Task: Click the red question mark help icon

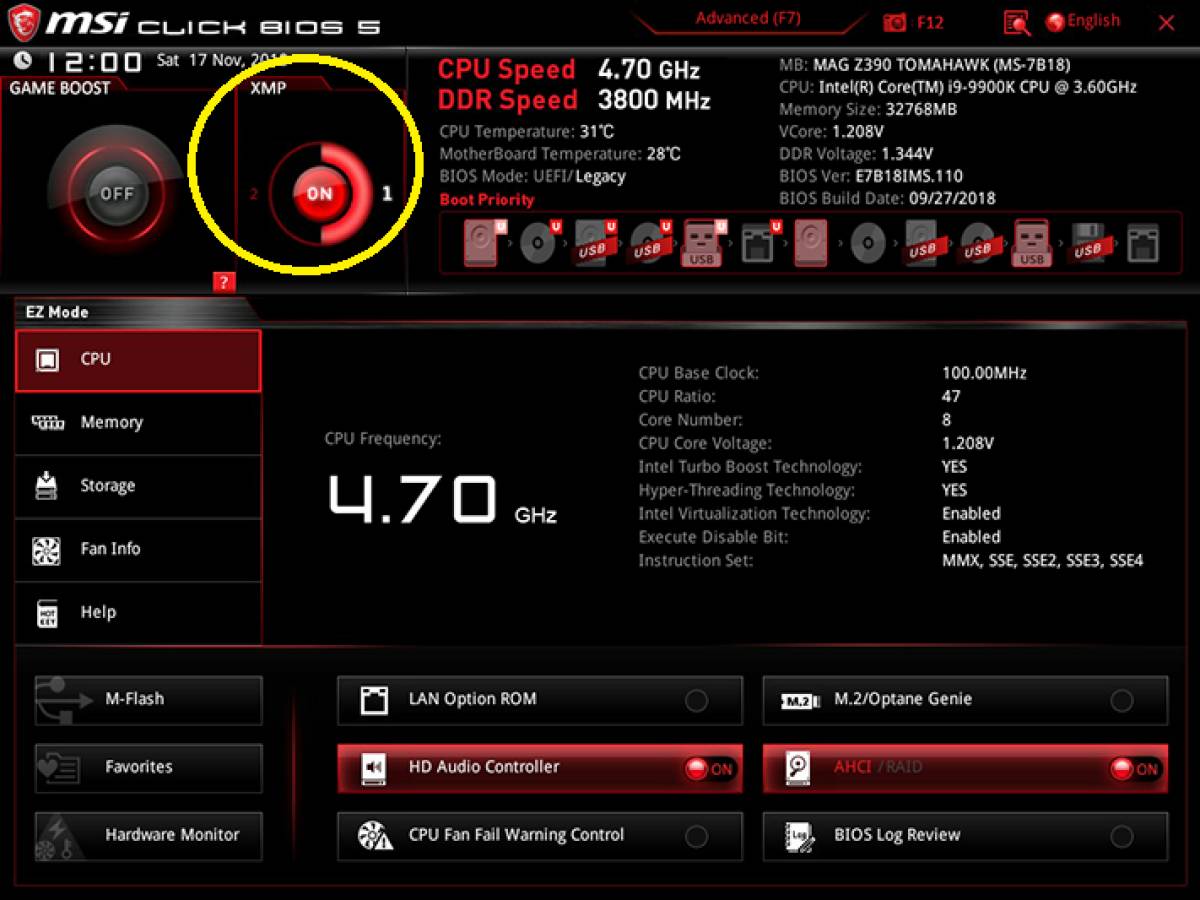Action: pyautogui.click(x=224, y=283)
